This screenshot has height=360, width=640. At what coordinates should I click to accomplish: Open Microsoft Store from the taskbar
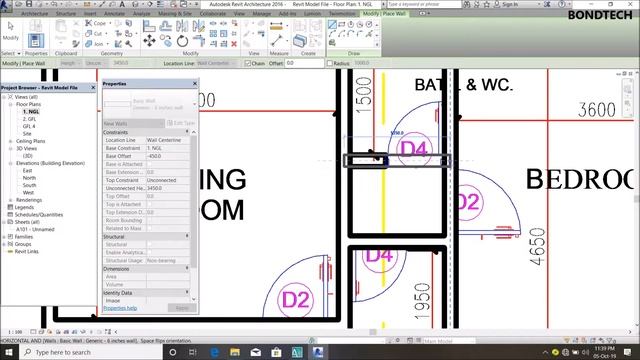pos(276,352)
